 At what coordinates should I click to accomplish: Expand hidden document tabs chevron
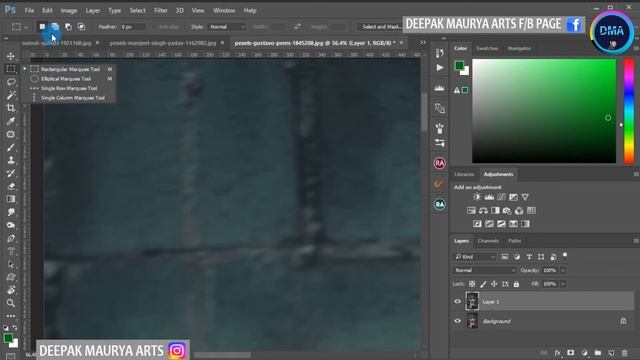click(x=422, y=42)
